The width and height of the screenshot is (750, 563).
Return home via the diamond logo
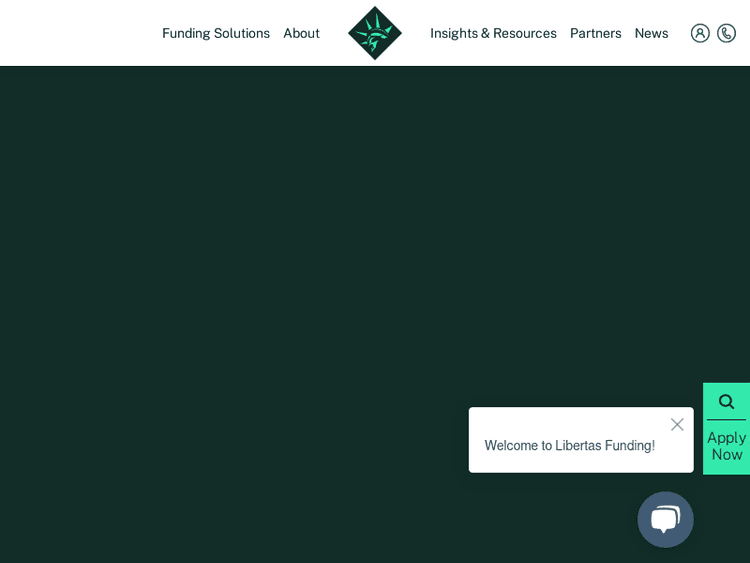coord(375,33)
